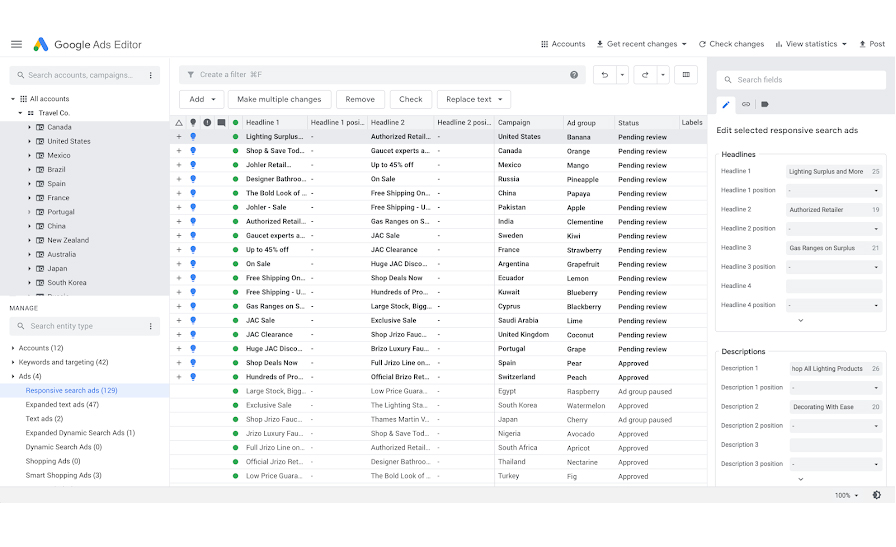This screenshot has width=896, height=547.
Task: Sort by the lightbulb suggestions column
Action: (193, 123)
